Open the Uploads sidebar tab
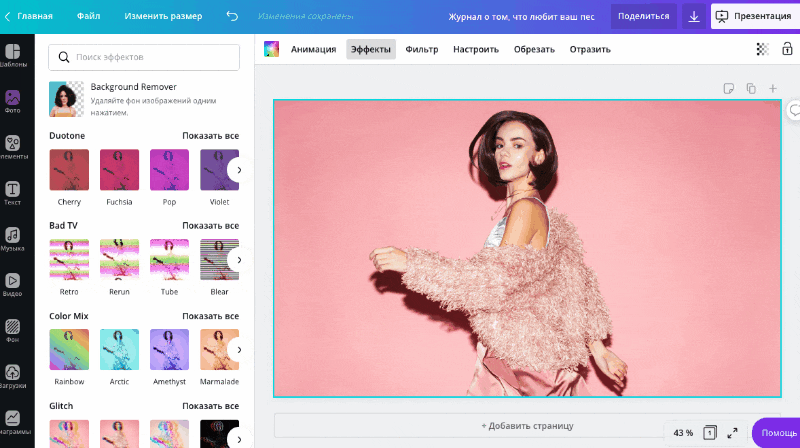 click(13, 377)
